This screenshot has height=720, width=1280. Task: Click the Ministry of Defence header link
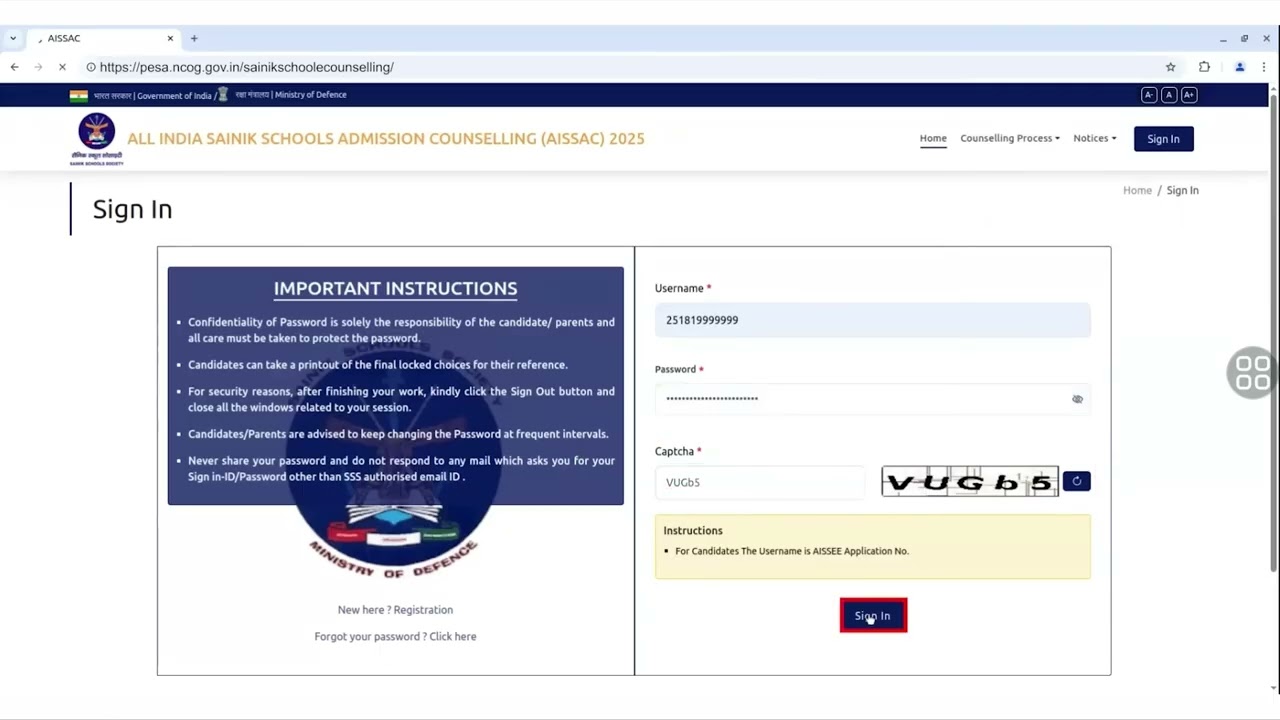click(x=311, y=95)
